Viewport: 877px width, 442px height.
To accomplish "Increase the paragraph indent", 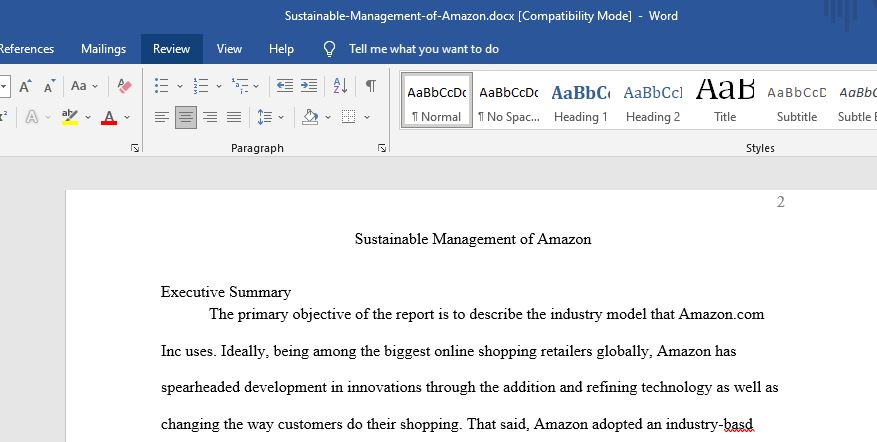I will click(x=309, y=86).
